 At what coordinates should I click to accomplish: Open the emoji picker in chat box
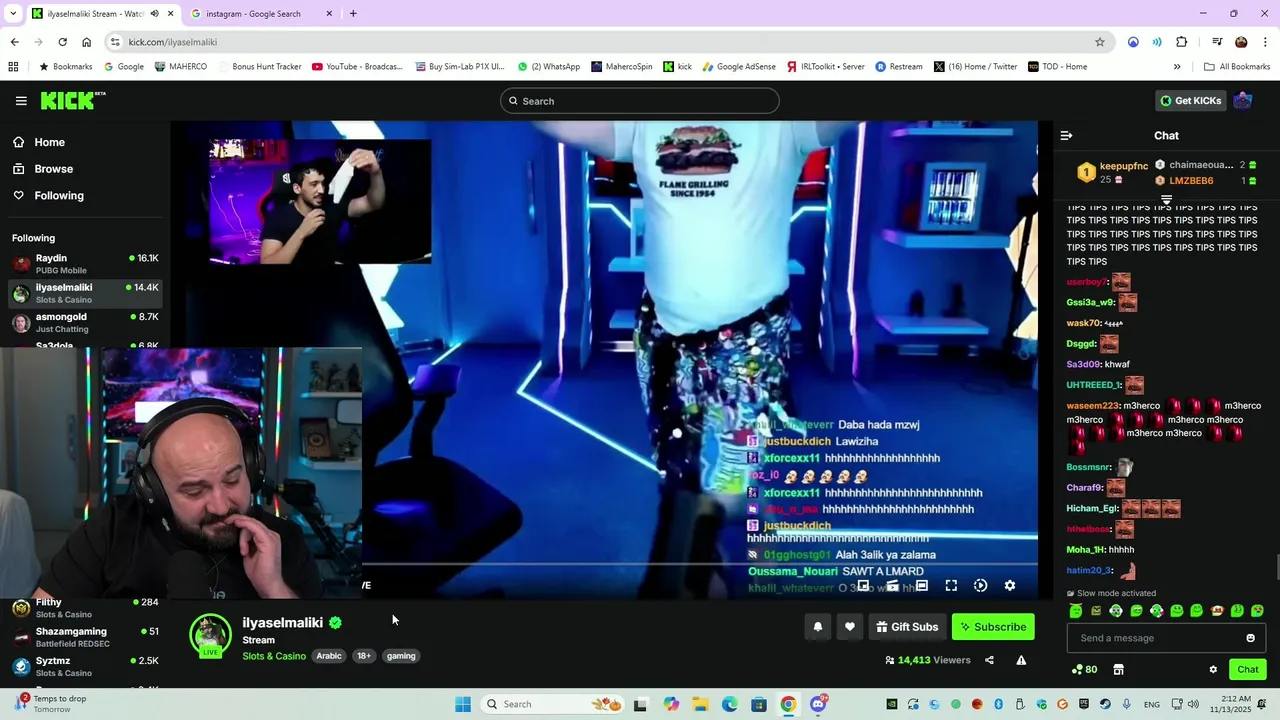pos(1250,638)
